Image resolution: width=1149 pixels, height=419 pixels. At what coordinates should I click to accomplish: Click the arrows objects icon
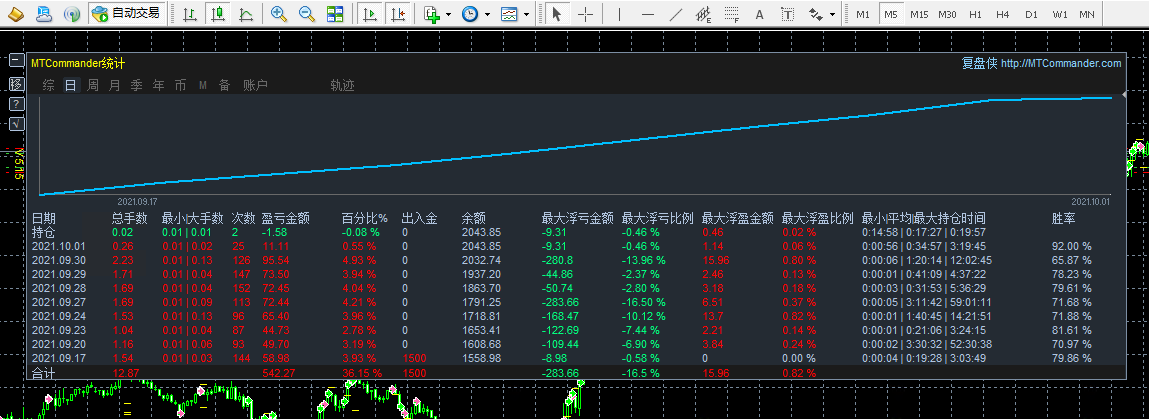point(816,13)
